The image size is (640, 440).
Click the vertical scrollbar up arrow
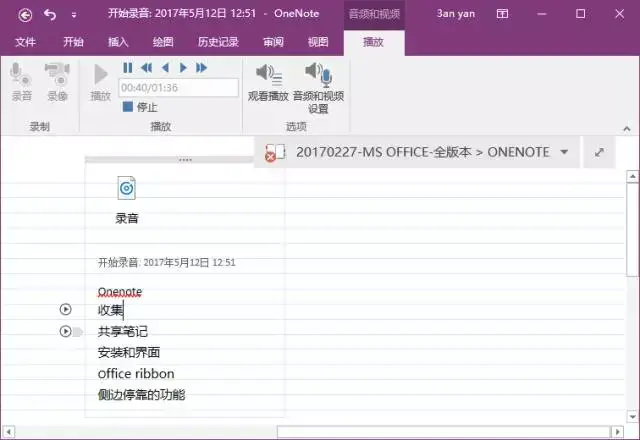coord(633,176)
